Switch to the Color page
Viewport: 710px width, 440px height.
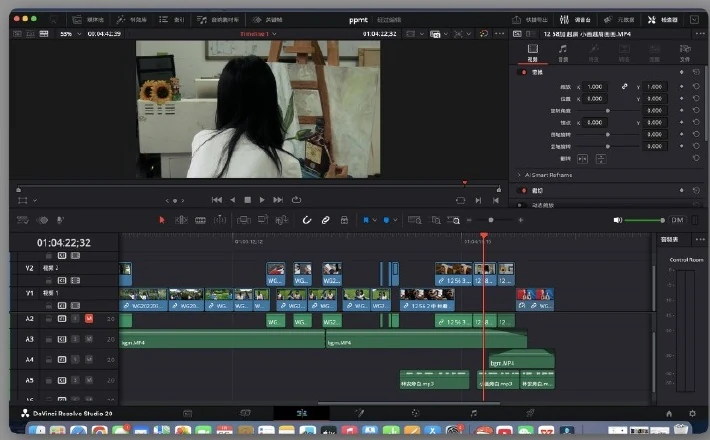(x=415, y=413)
